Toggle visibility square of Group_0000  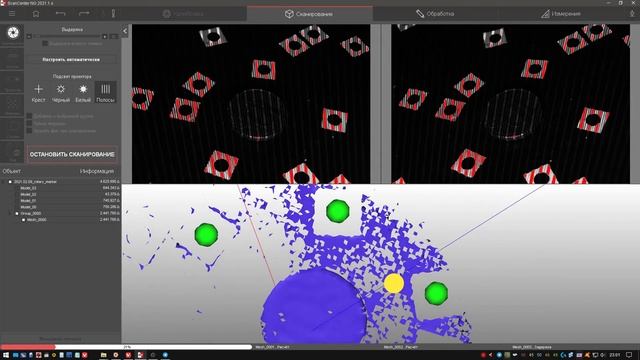coord(17,213)
